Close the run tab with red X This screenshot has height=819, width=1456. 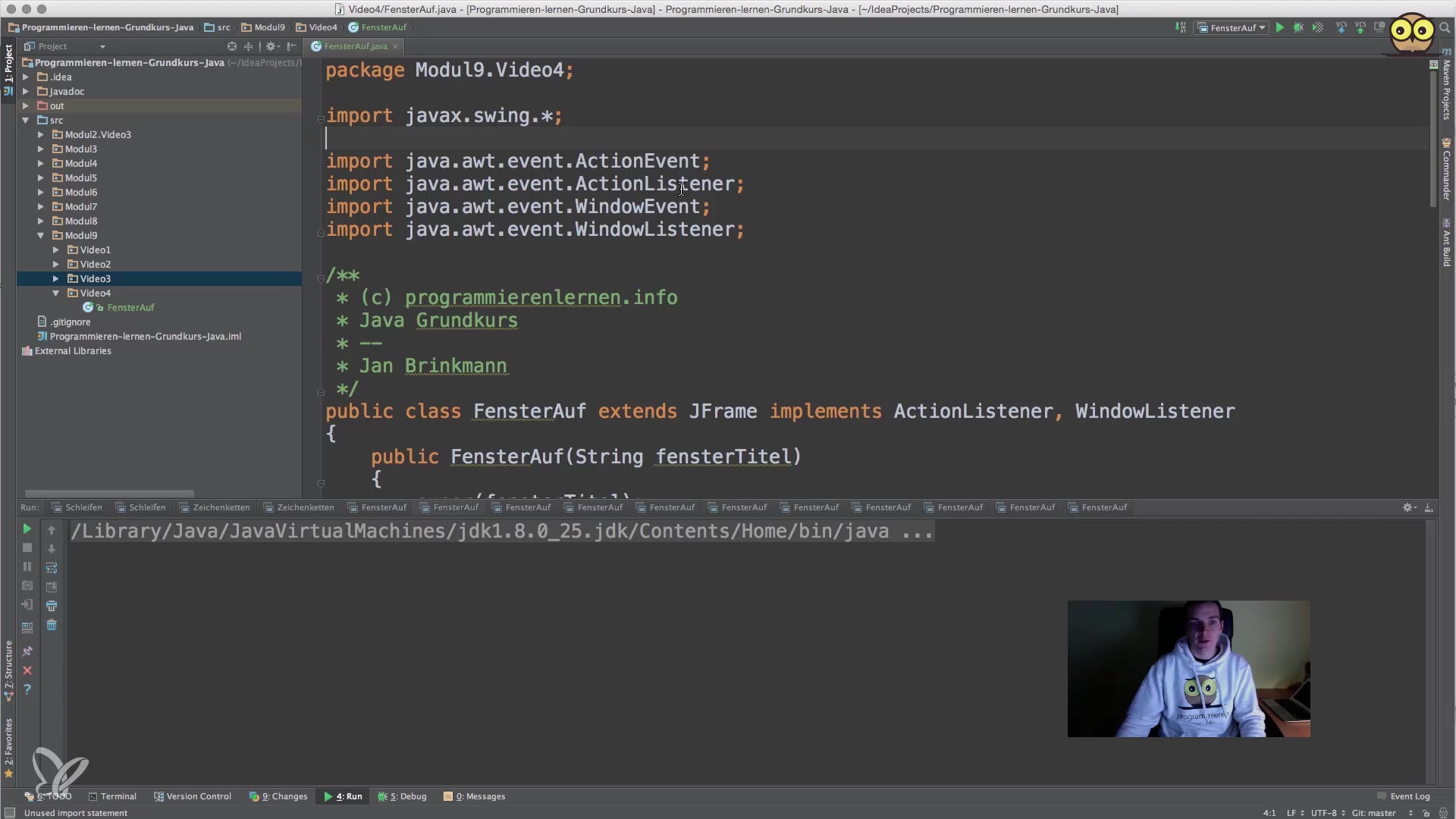click(x=27, y=670)
